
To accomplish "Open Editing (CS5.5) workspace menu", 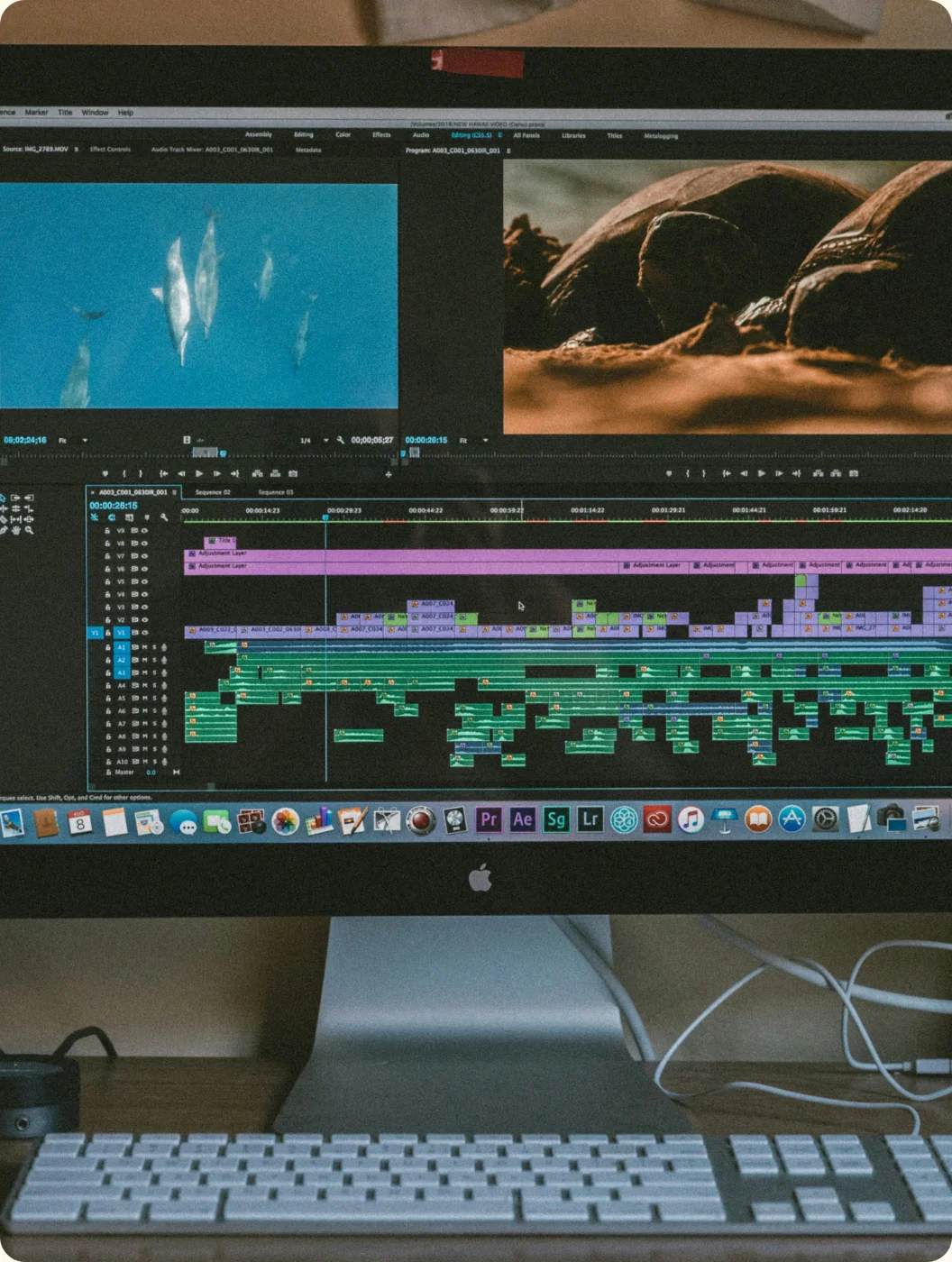I will [x=500, y=135].
